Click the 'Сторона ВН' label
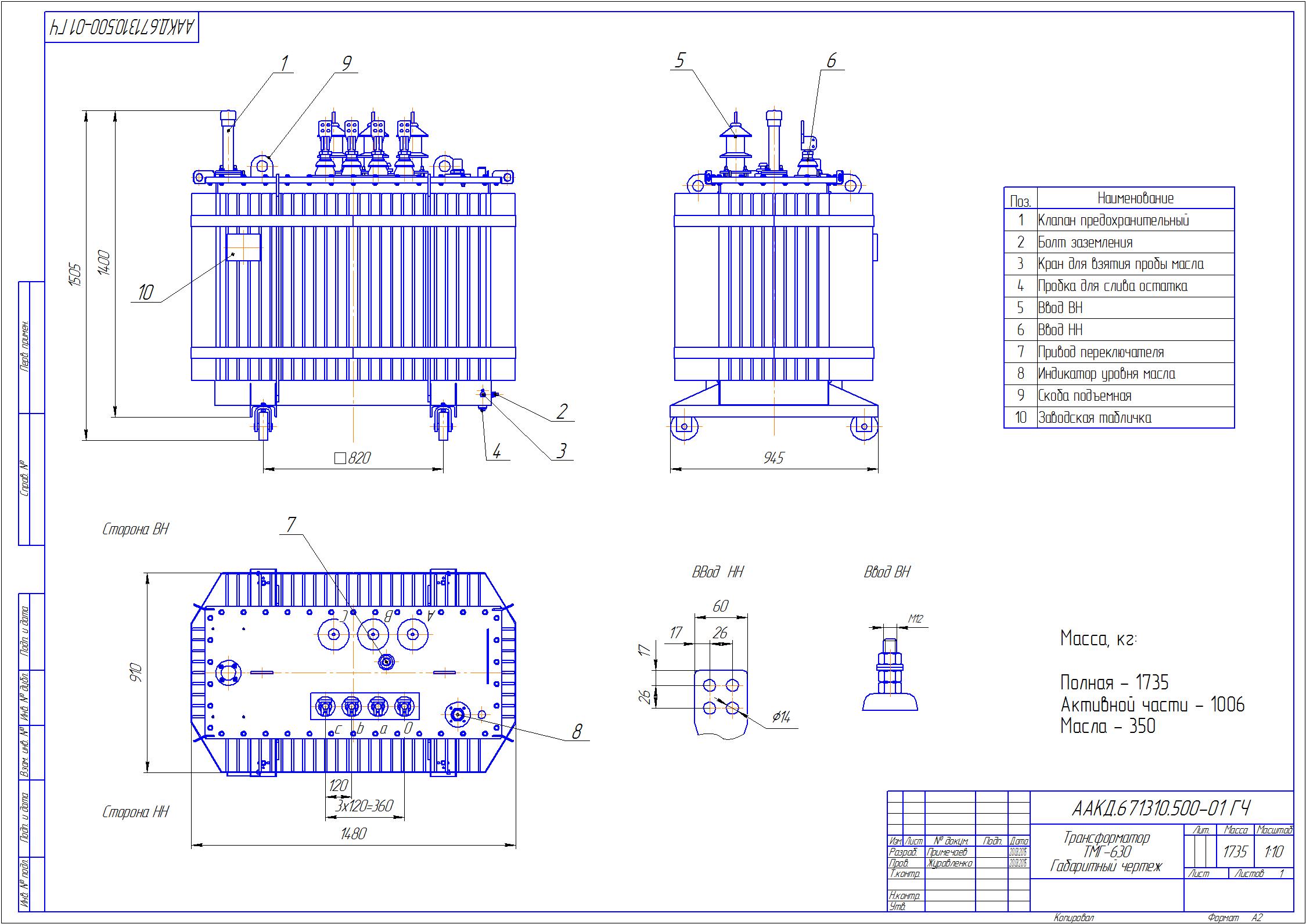The image size is (1306, 924). click(135, 529)
